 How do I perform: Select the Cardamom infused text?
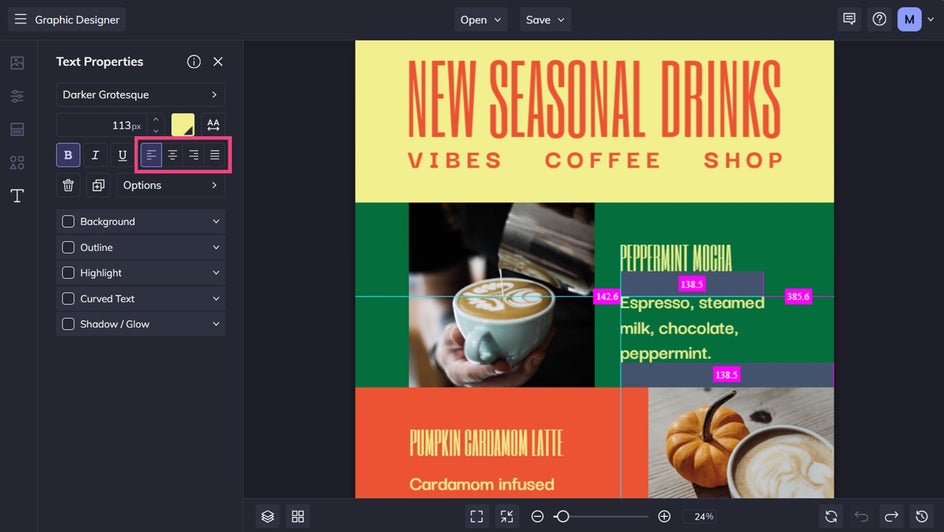pyautogui.click(x=482, y=484)
